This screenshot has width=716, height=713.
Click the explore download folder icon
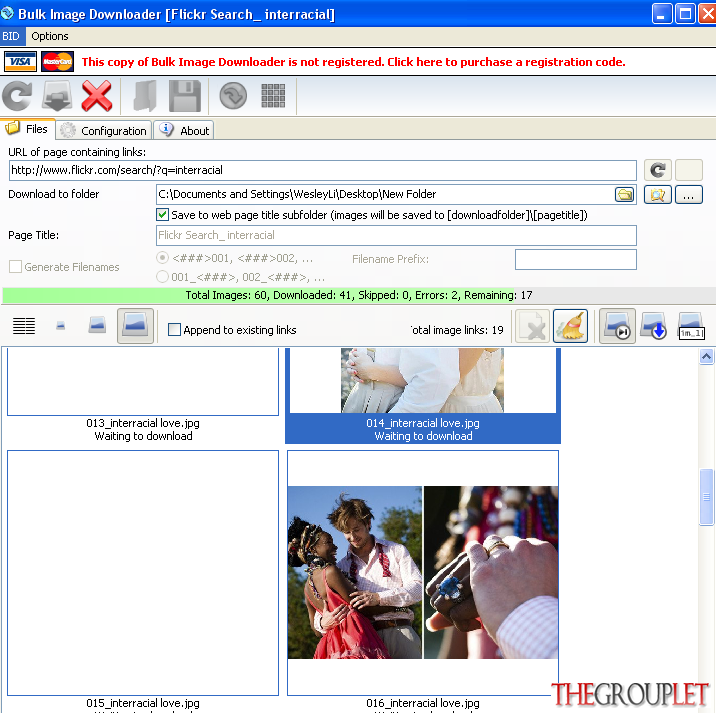[x=658, y=195]
